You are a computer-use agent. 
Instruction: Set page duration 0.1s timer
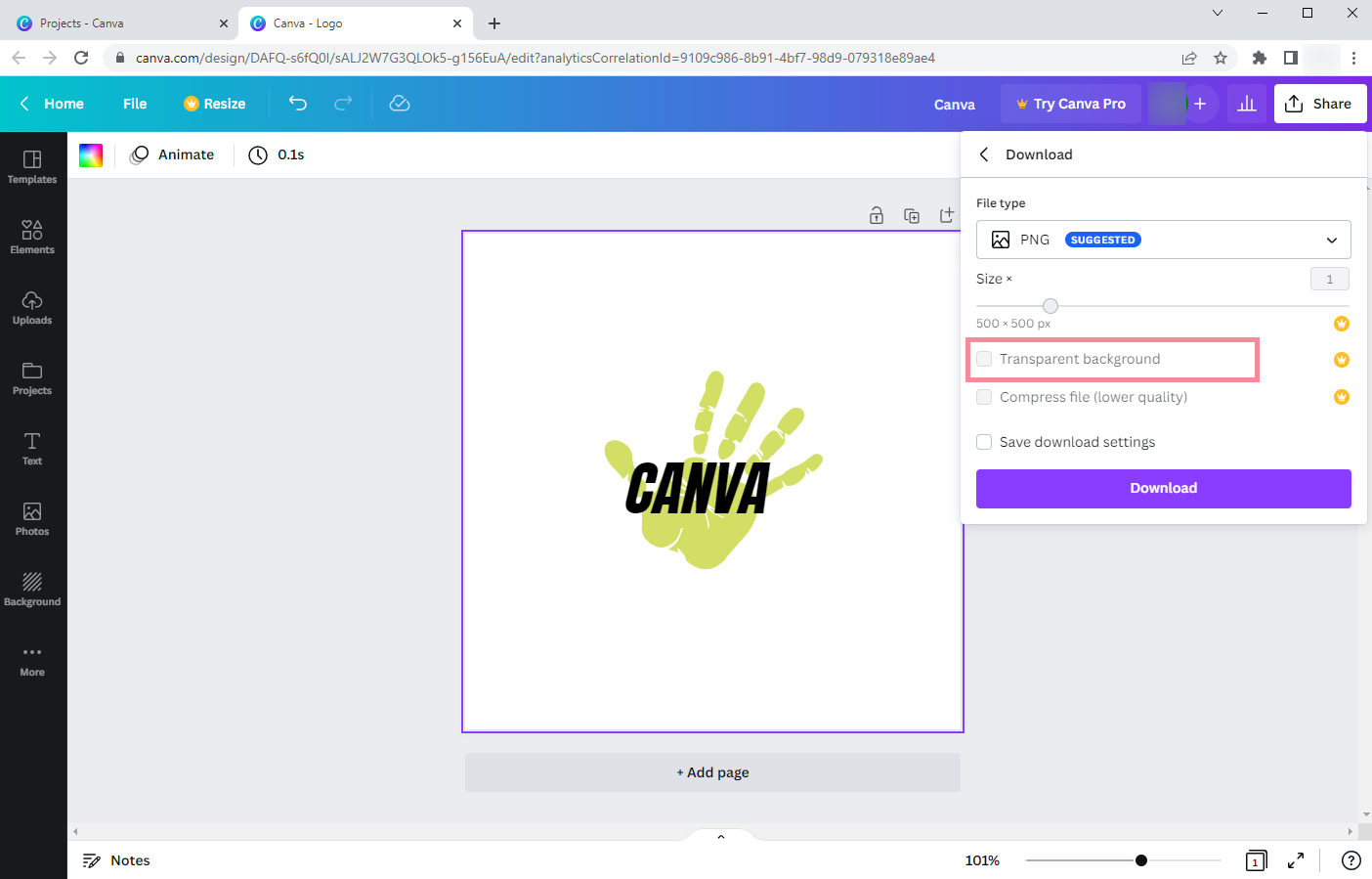coord(277,154)
